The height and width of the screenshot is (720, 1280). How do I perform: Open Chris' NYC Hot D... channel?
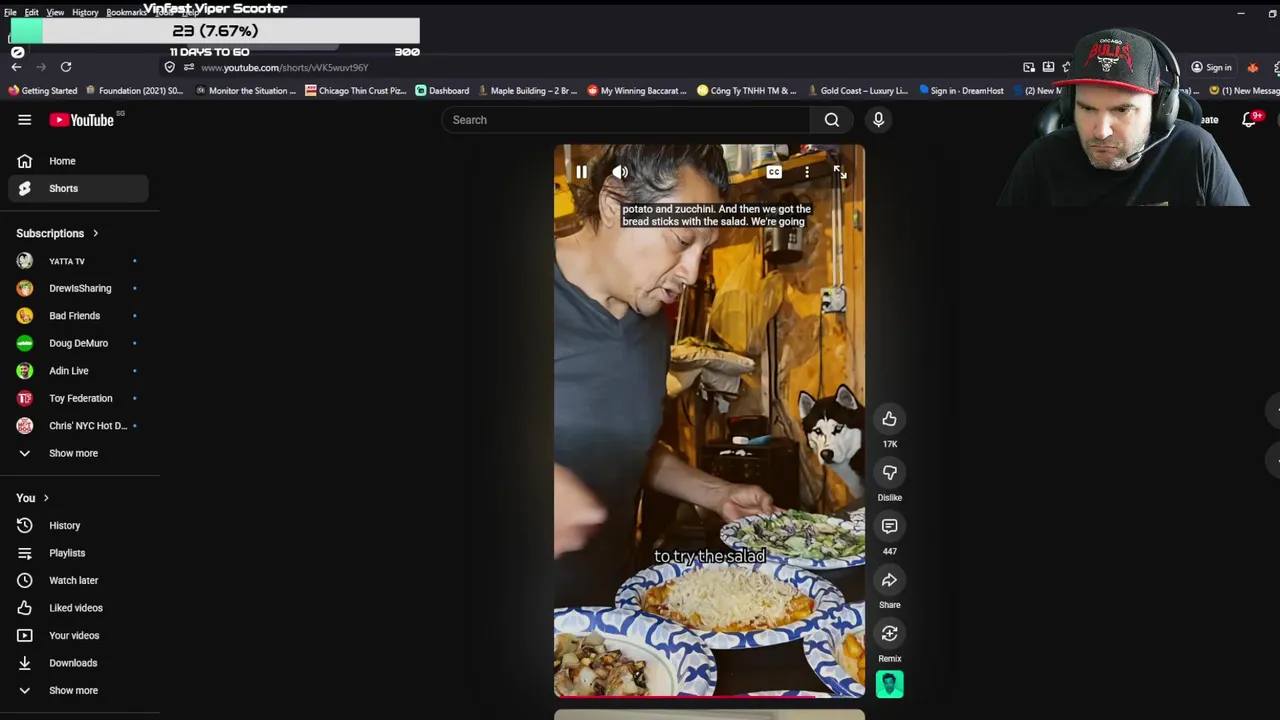[78, 426]
